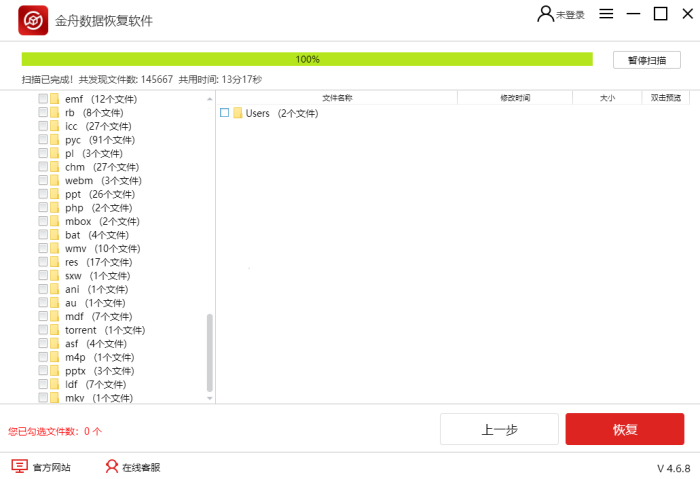Click the webm folder icon

pyautogui.click(x=54, y=180)
